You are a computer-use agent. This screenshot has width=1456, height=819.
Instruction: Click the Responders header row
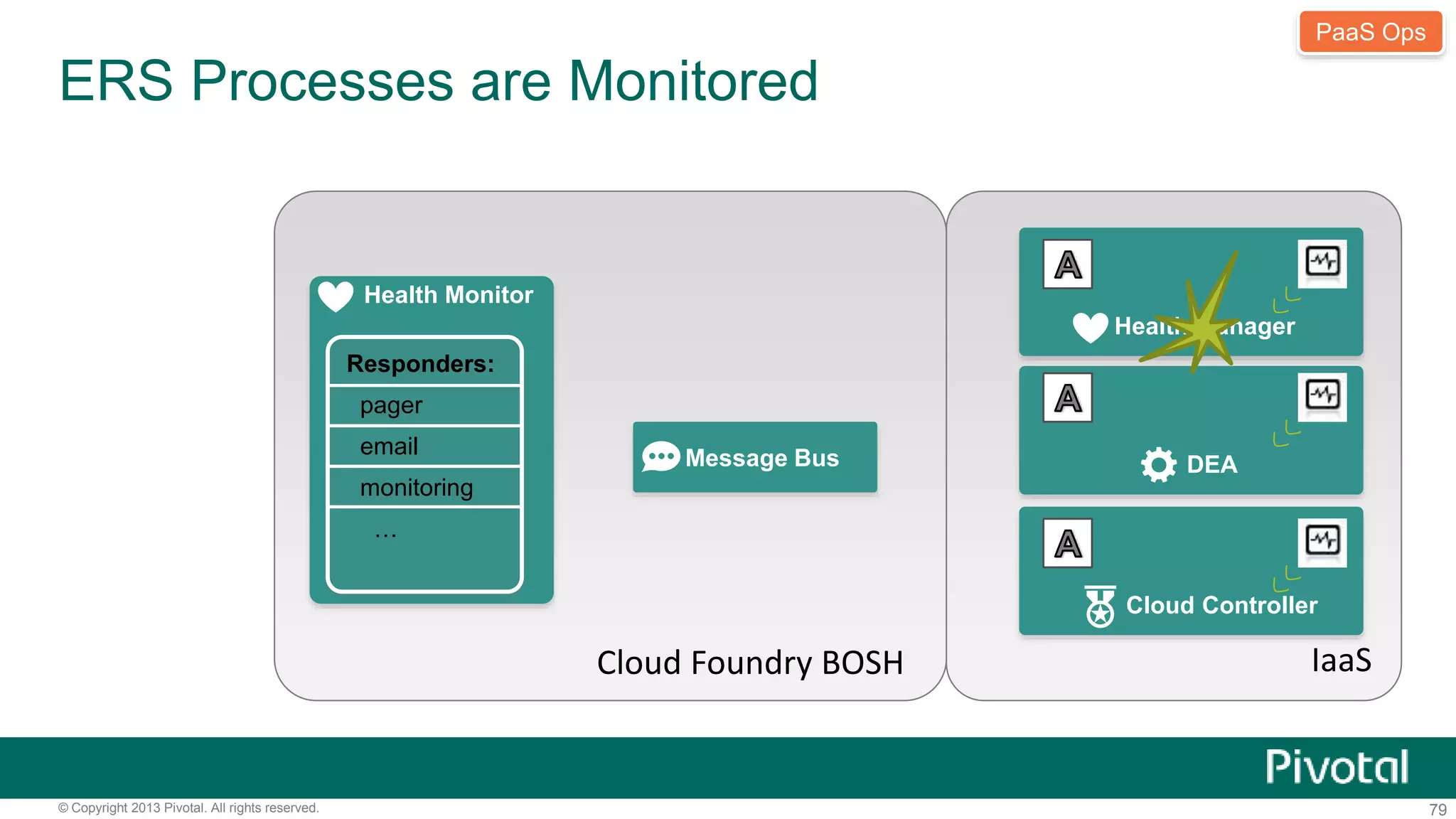[424, 363]
